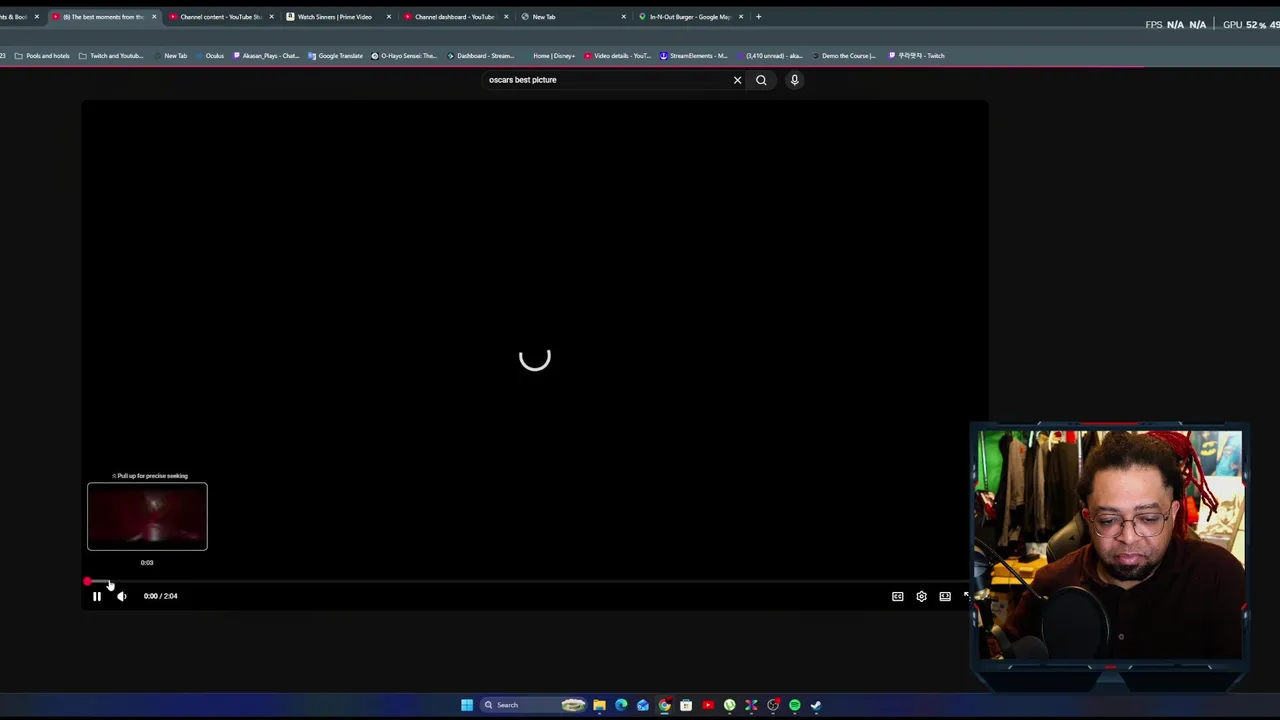Close the 'Watch Sinners | Prime Video' tab
The height and width of the screenshot is (720, 1280).
(x=389, y=17)
